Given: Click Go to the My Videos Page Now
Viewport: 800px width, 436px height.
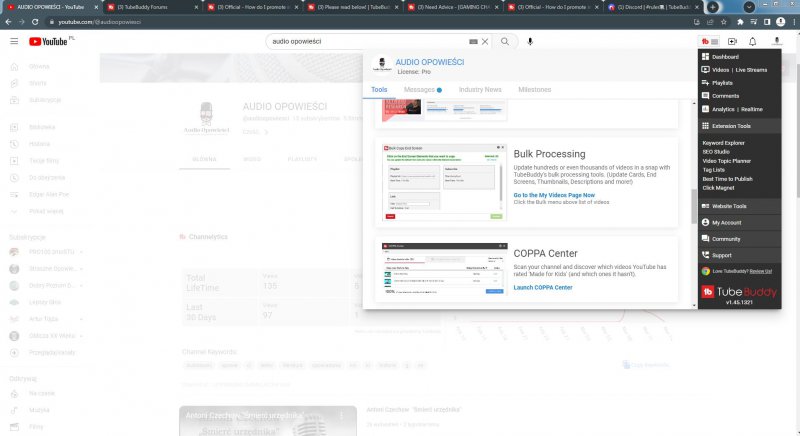Looking at the screenshot, I should 568,195.
